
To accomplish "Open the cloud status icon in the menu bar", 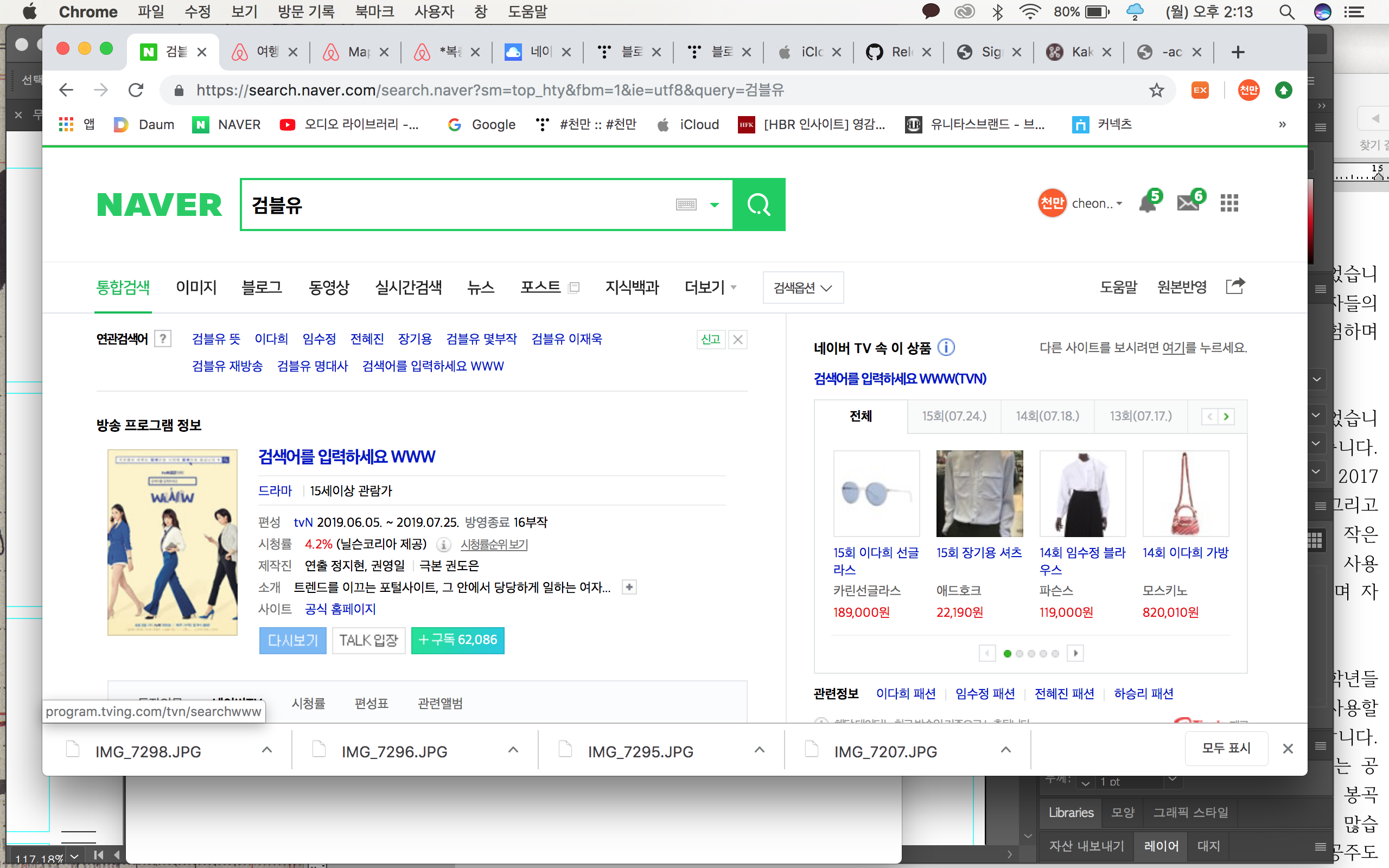I will point(1135,11).
